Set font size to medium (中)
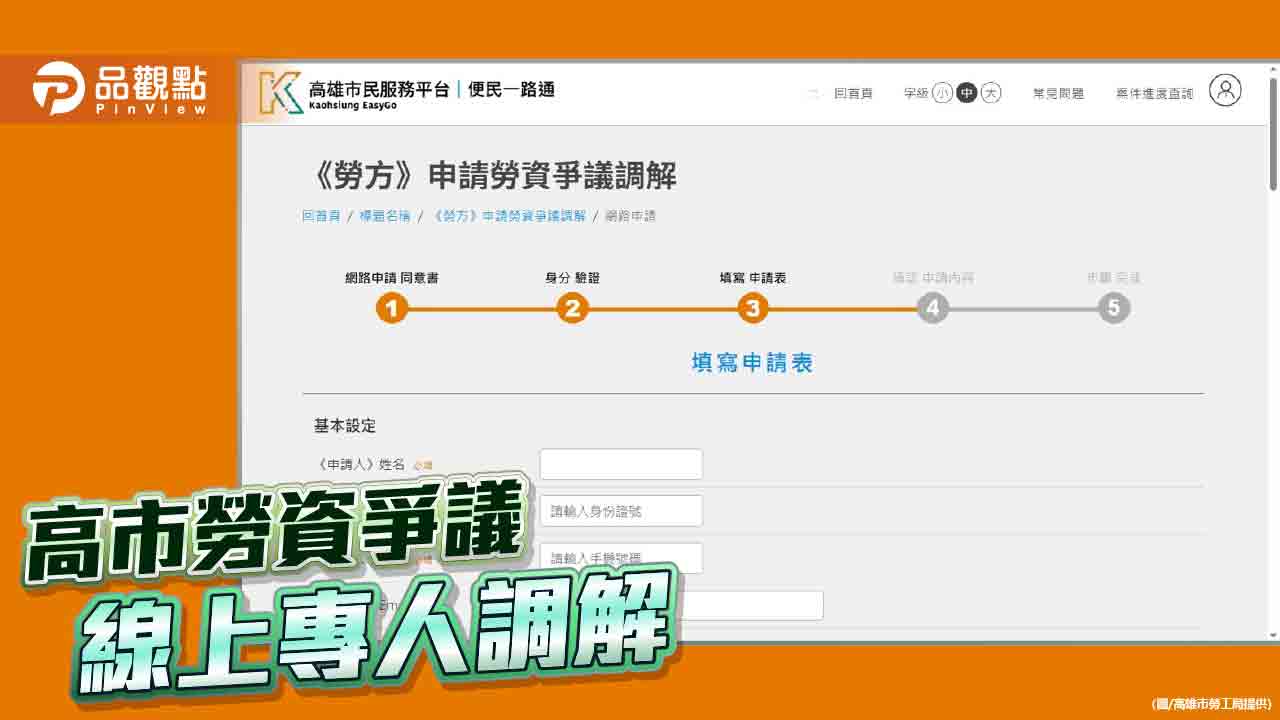This screenshot has height=720, width=1280. point(966,93)
